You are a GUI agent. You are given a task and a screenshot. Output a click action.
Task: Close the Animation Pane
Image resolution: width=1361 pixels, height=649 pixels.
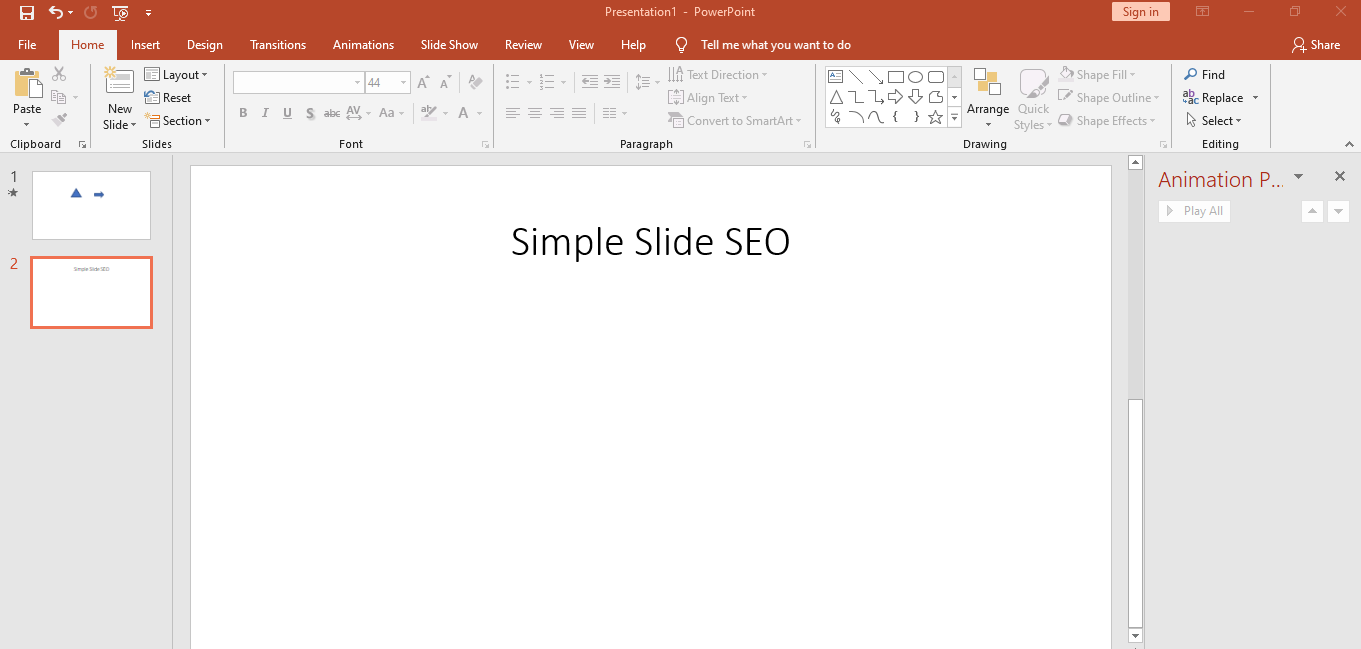tap(1340, 176)
